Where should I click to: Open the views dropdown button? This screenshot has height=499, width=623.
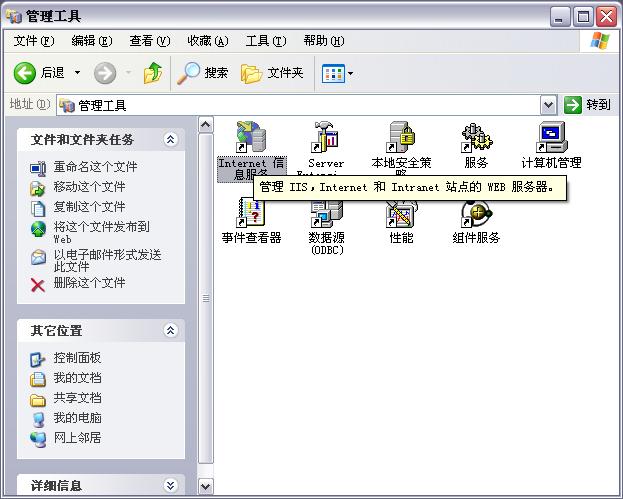(x=337, y=73)
